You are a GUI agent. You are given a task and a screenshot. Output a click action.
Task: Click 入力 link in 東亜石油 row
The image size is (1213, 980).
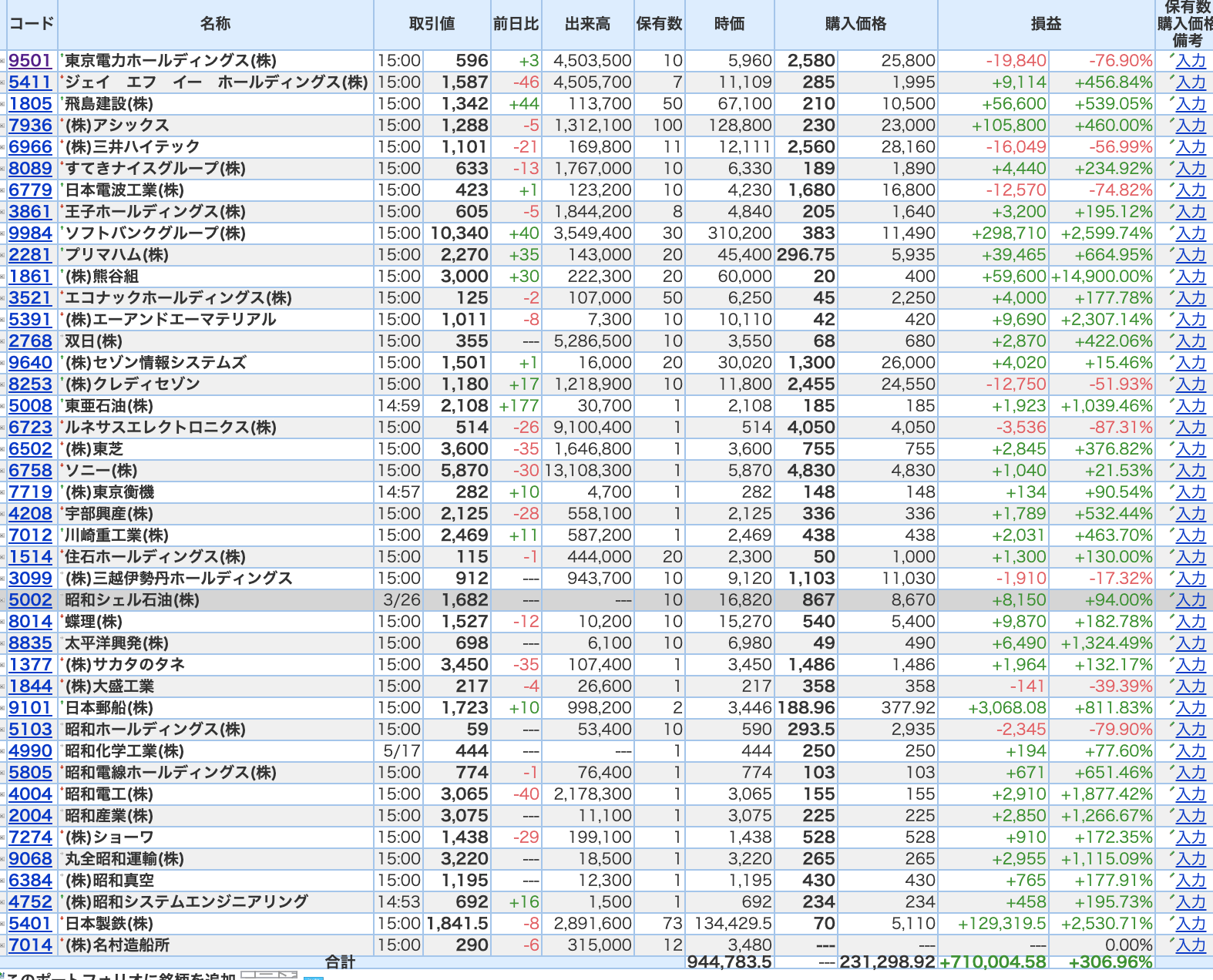tap(1191, 406)
